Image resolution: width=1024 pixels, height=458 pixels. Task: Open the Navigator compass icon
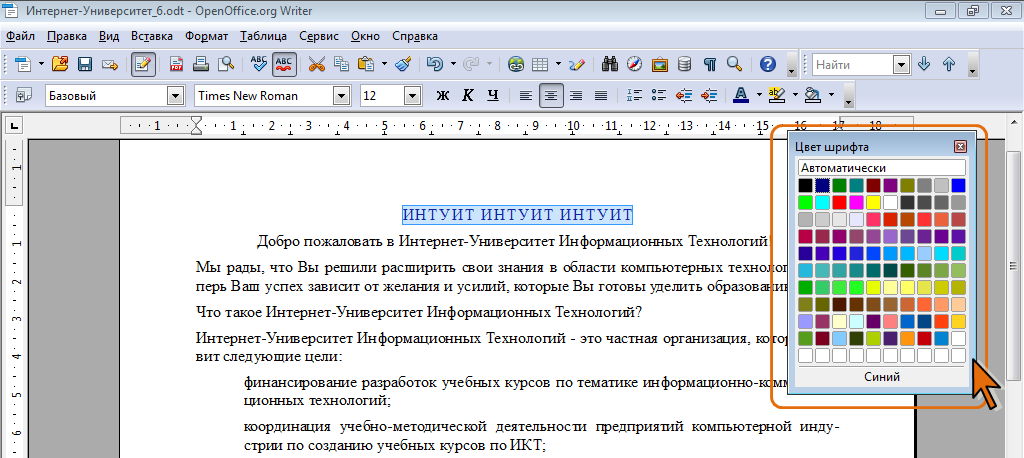tap(634, 64)
